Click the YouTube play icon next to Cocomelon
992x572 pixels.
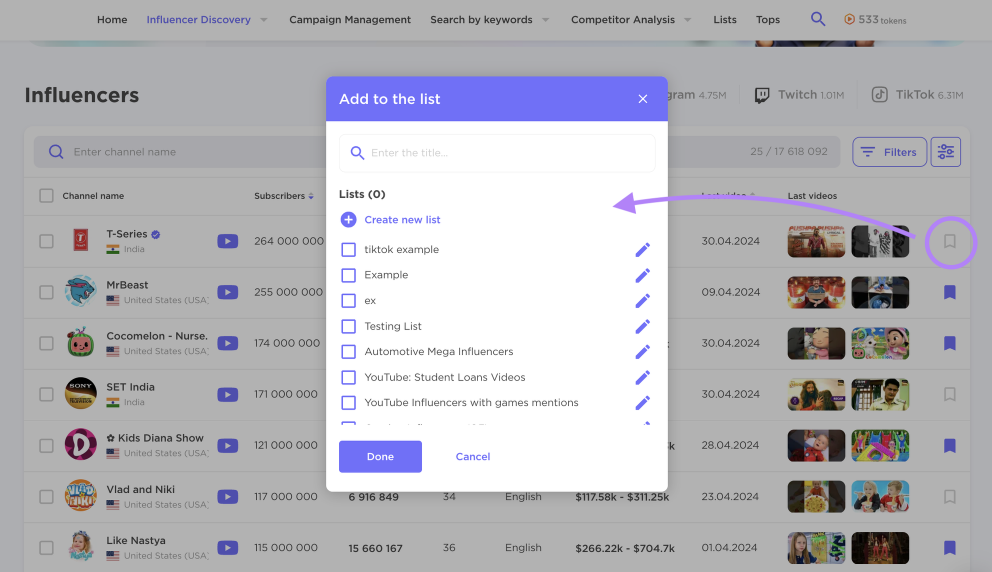point(228,343)
